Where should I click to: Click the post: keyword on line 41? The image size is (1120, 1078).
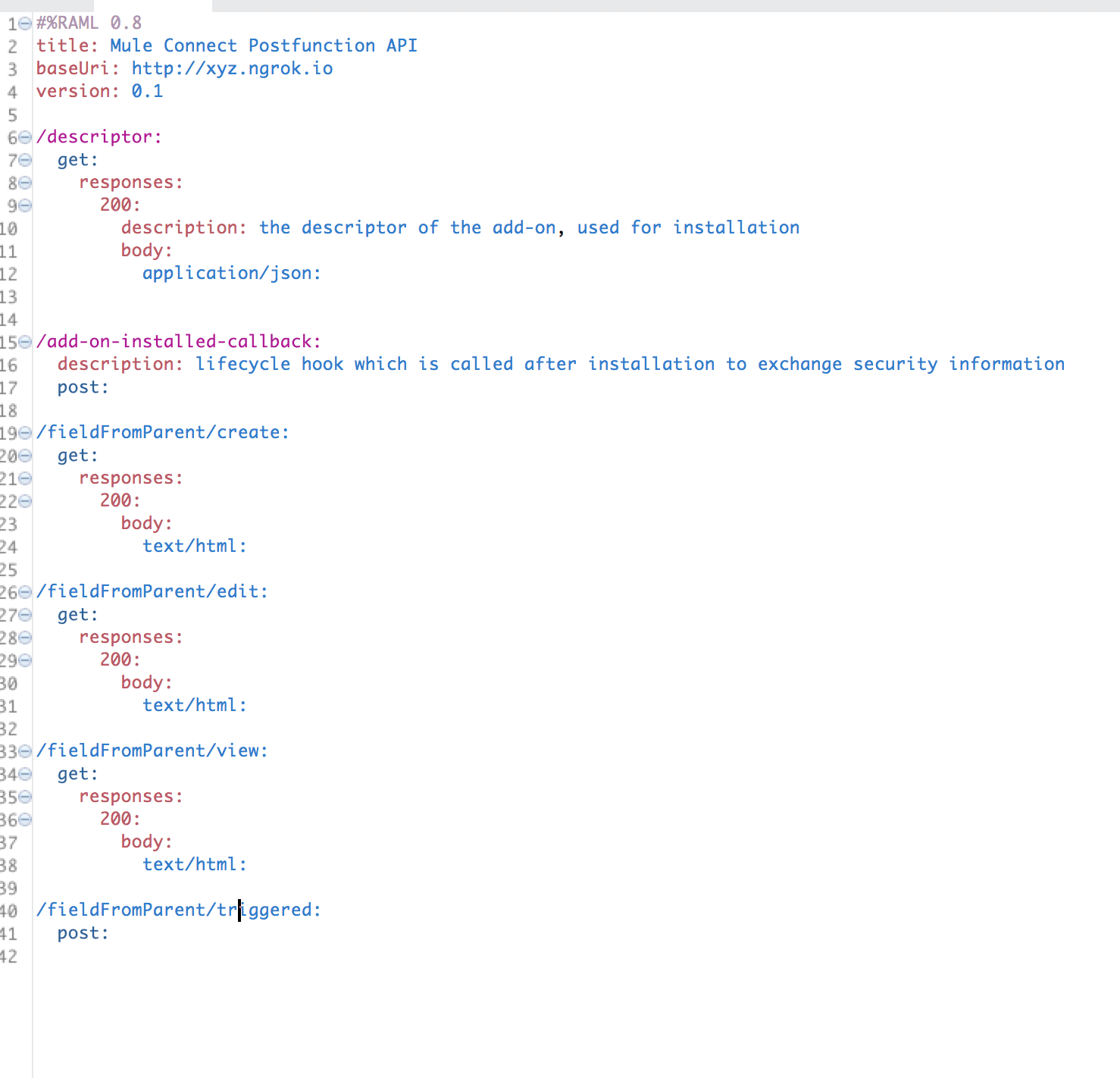(x=82, y=933)
